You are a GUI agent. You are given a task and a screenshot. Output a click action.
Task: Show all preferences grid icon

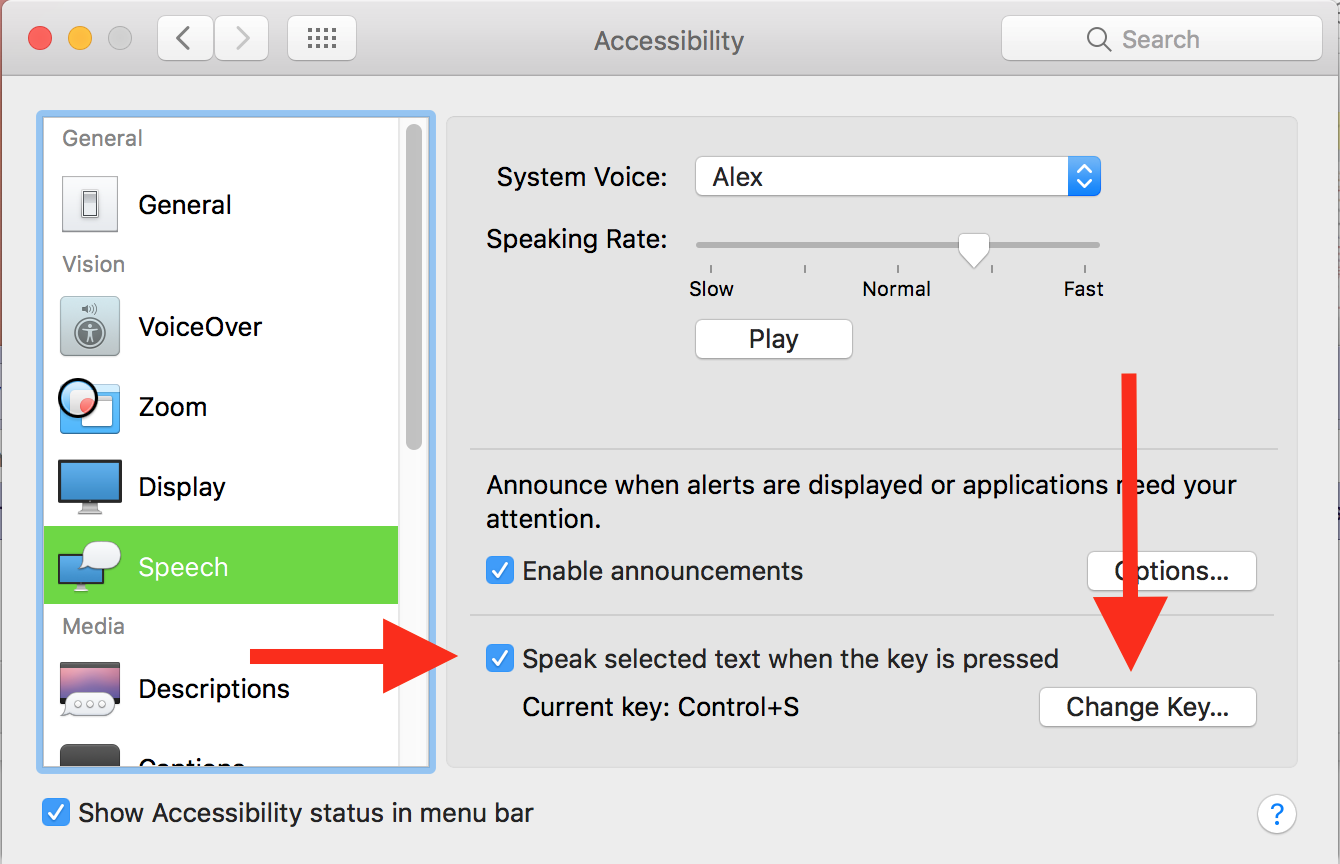click(x=322, y=39)
